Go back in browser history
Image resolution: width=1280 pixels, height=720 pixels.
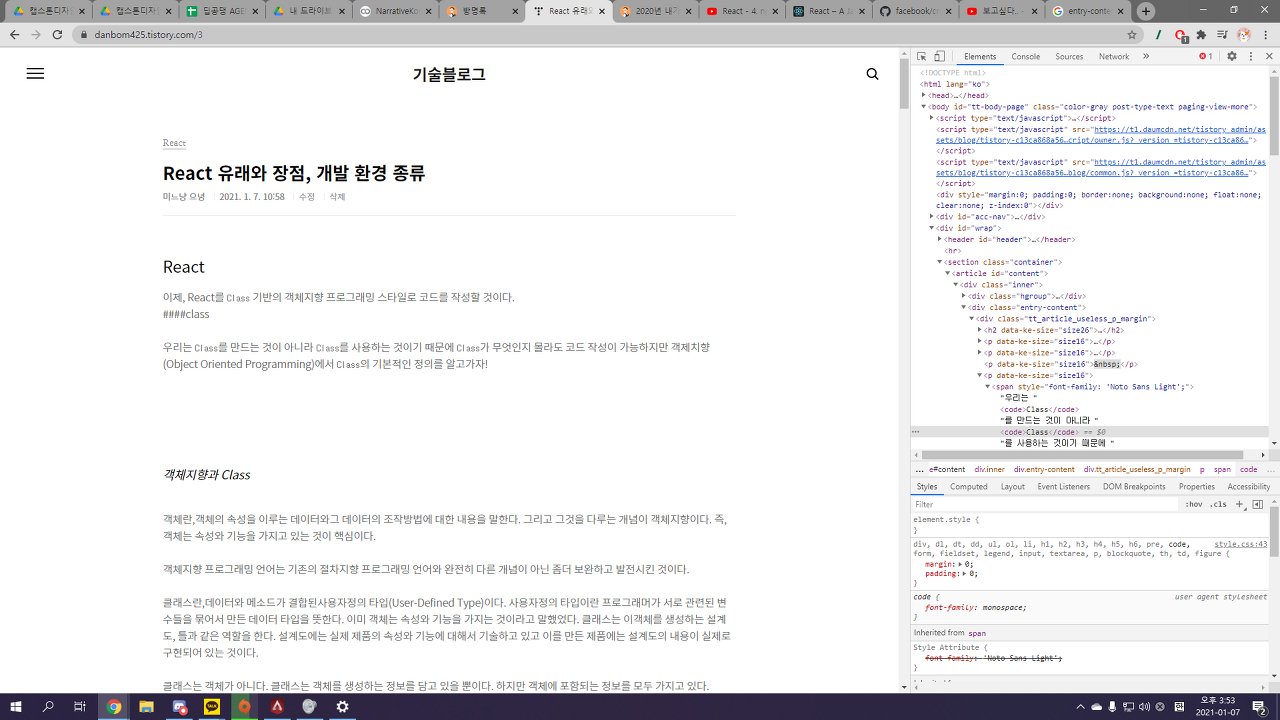[x=14, y=34]
